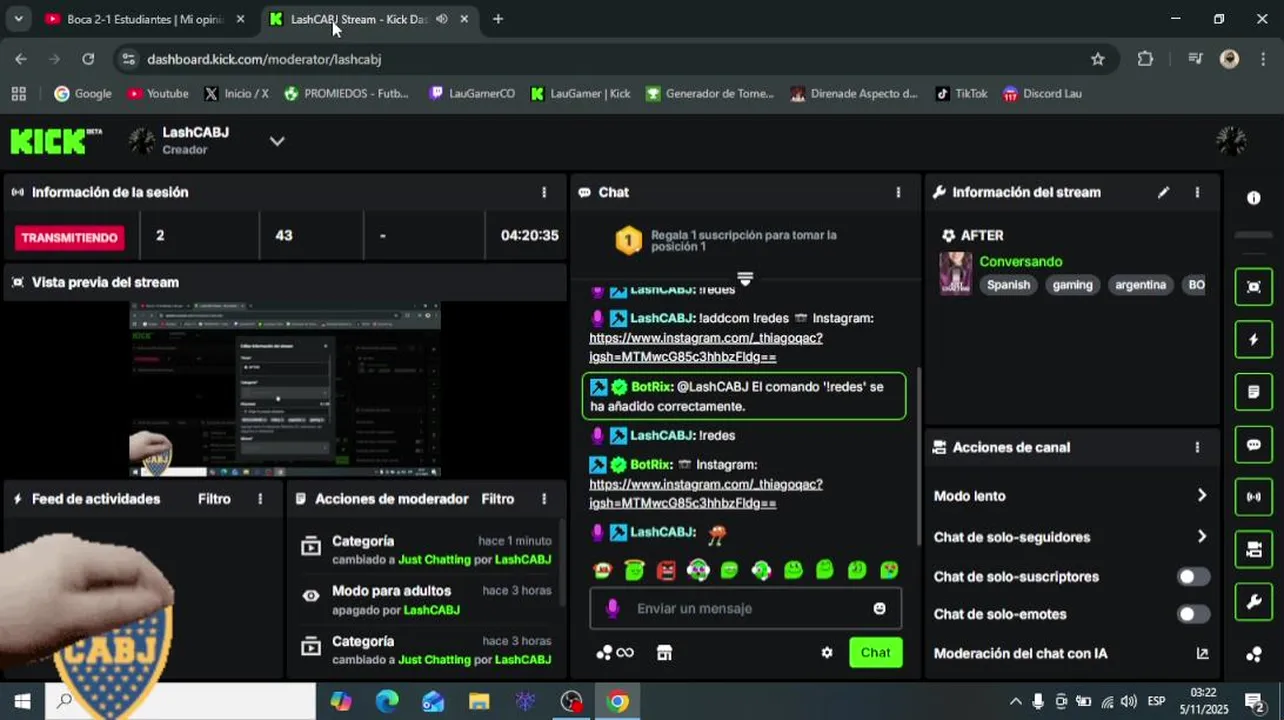Open the Kick logo home link
The height and width of the screenshot is (720, 1284).
(x=56, y=141)
